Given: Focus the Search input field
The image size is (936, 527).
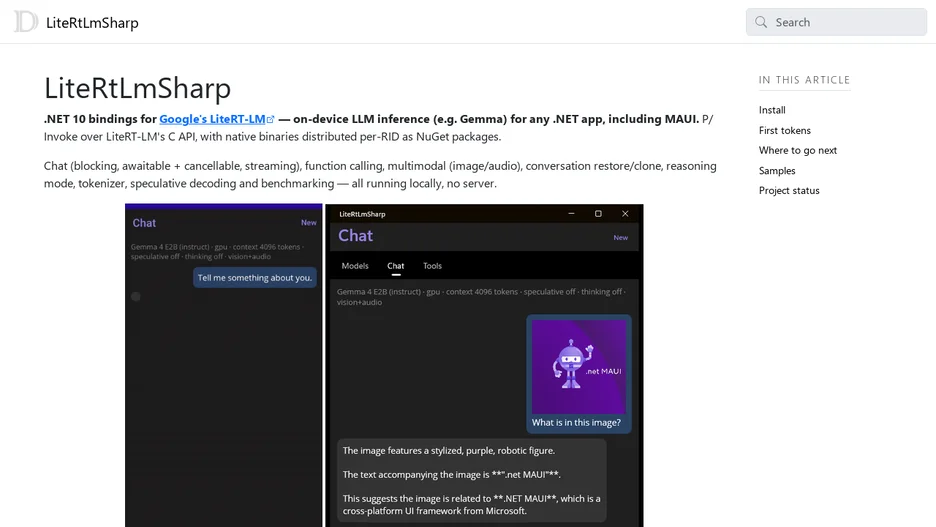Looking at the screenshot, I should click(836, 22).
